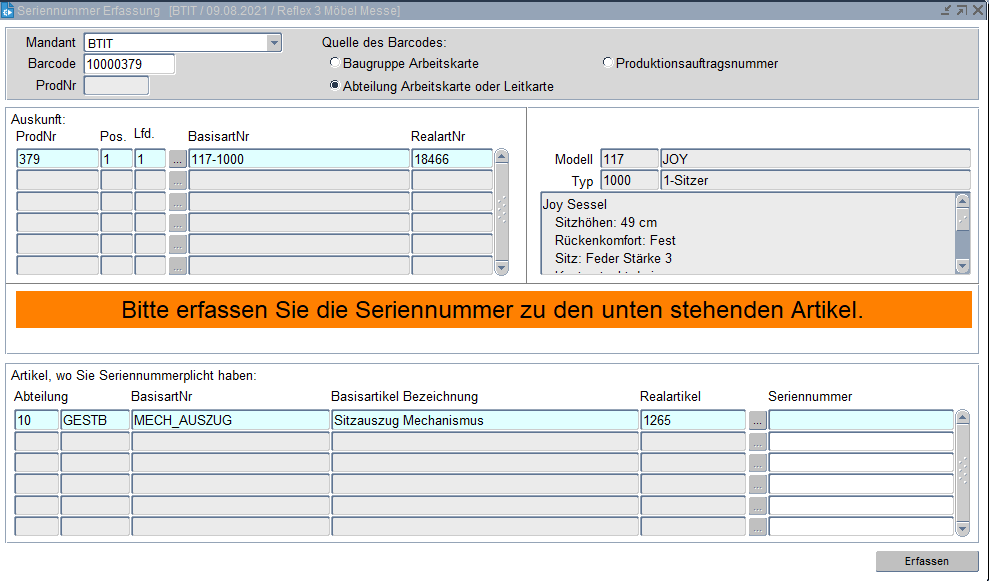Click the RealartNr field showing 18466

(451, 159)
